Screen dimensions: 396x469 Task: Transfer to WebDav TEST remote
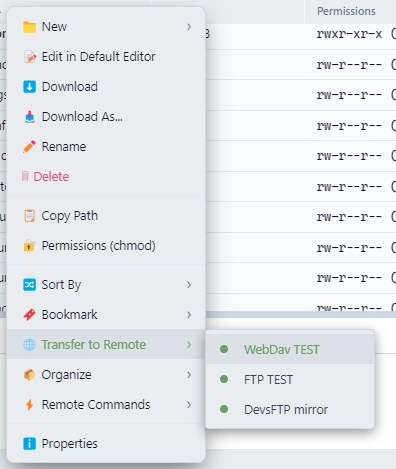click(290, 349)
